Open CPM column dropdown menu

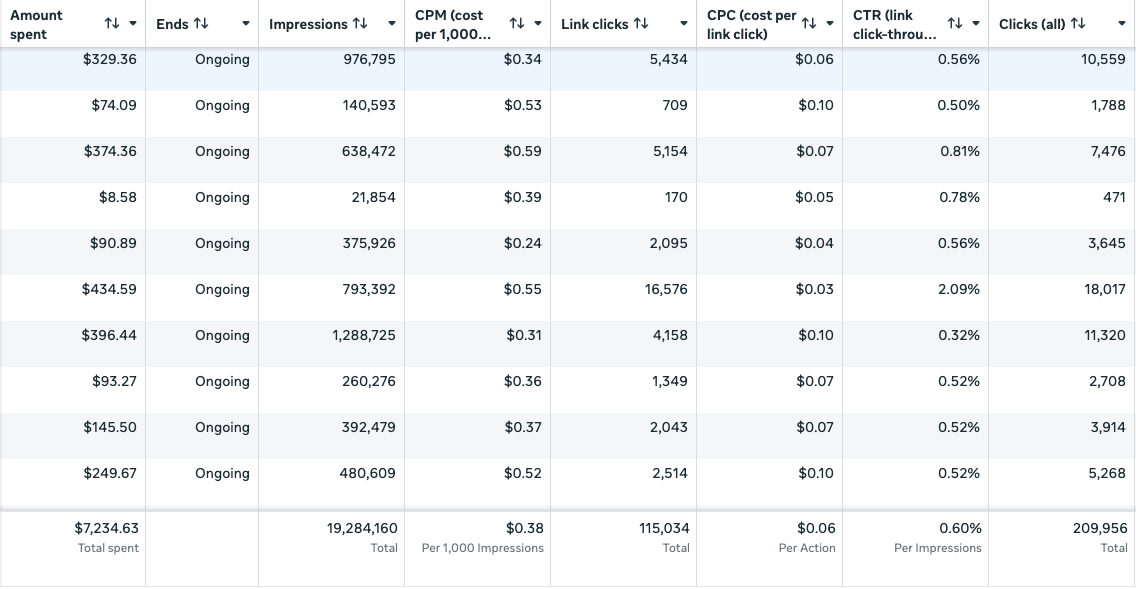coord(538,24)
